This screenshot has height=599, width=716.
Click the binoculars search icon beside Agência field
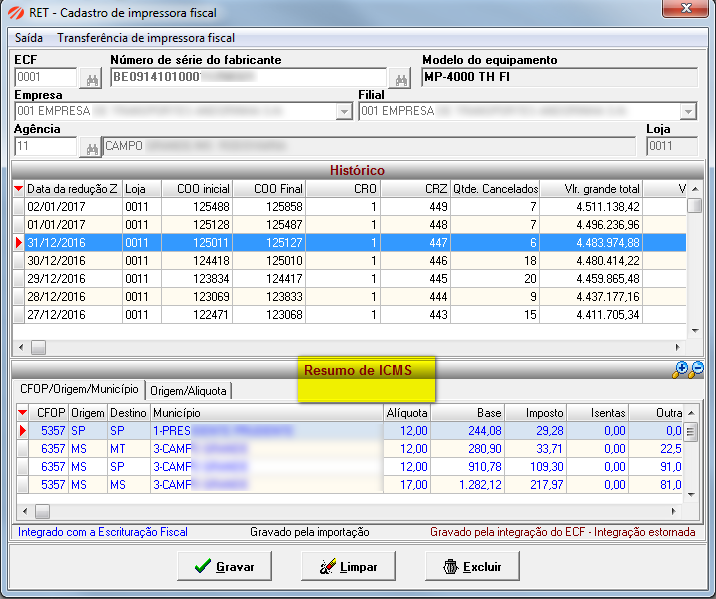point(91,147)
